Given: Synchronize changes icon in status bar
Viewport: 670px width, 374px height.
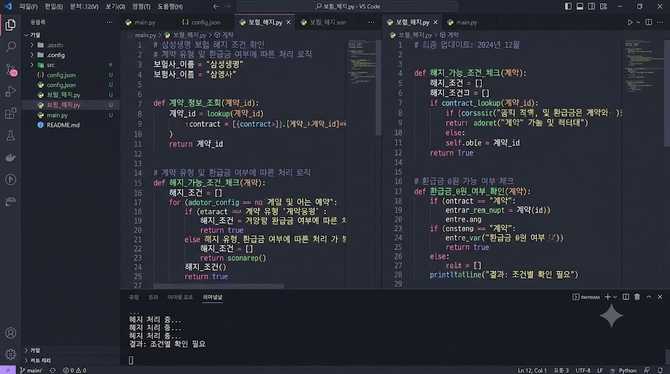Looking at the screenshot, I should 53,370.
